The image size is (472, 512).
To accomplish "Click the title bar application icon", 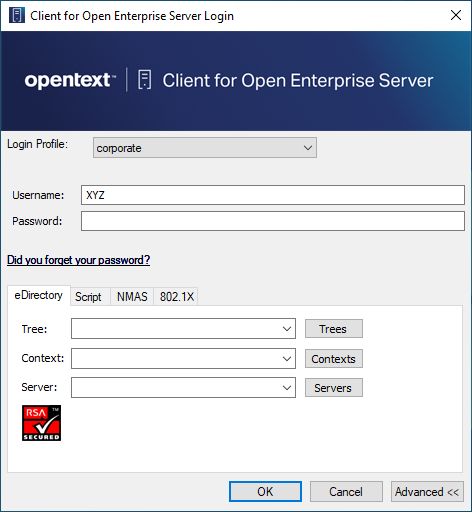I will tap(17, 15).
